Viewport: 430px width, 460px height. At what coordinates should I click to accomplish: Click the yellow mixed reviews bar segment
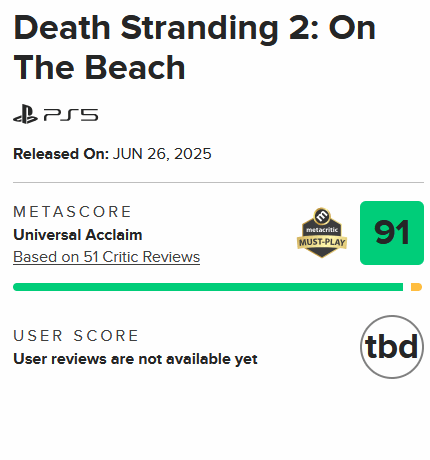pyautogui.click(x=416, y=287)
